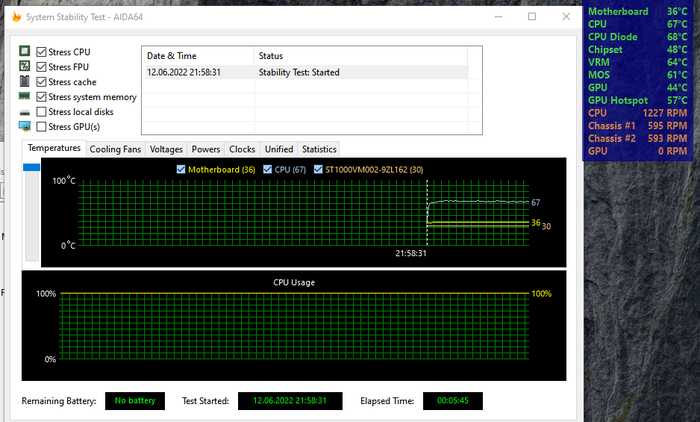Click the RAM module icon beside Stress system memory
Viewport: 700px width, 422px height.
[25, 96]
